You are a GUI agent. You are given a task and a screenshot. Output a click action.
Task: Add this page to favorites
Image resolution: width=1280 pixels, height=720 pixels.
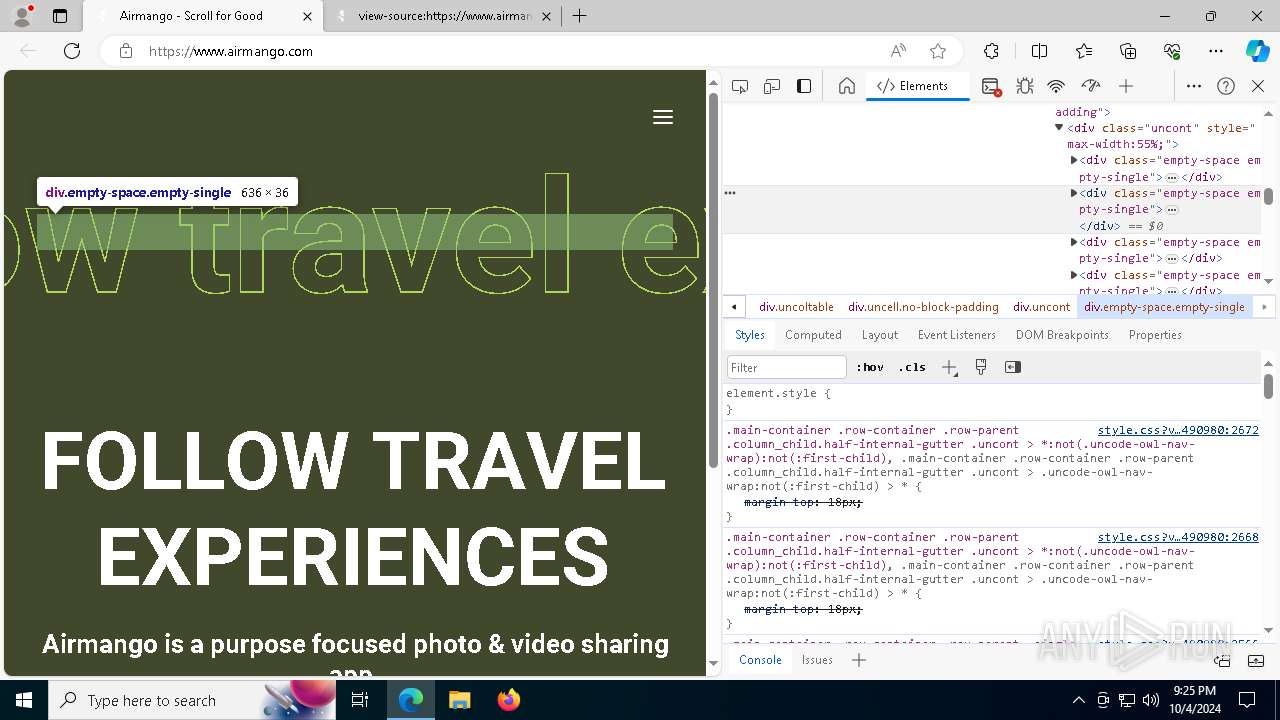(938, 51)
